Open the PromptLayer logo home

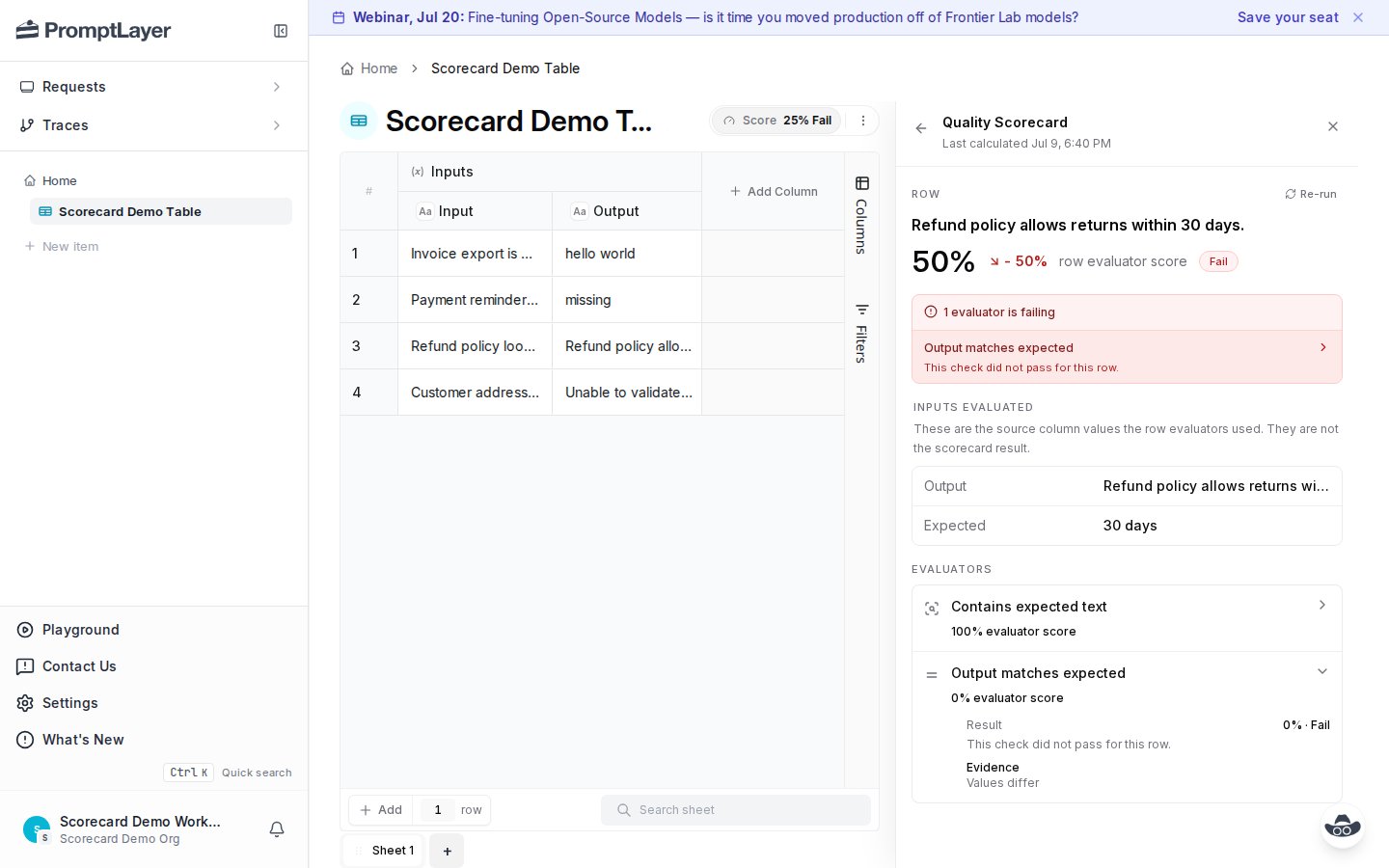click(x=94, y=31)
